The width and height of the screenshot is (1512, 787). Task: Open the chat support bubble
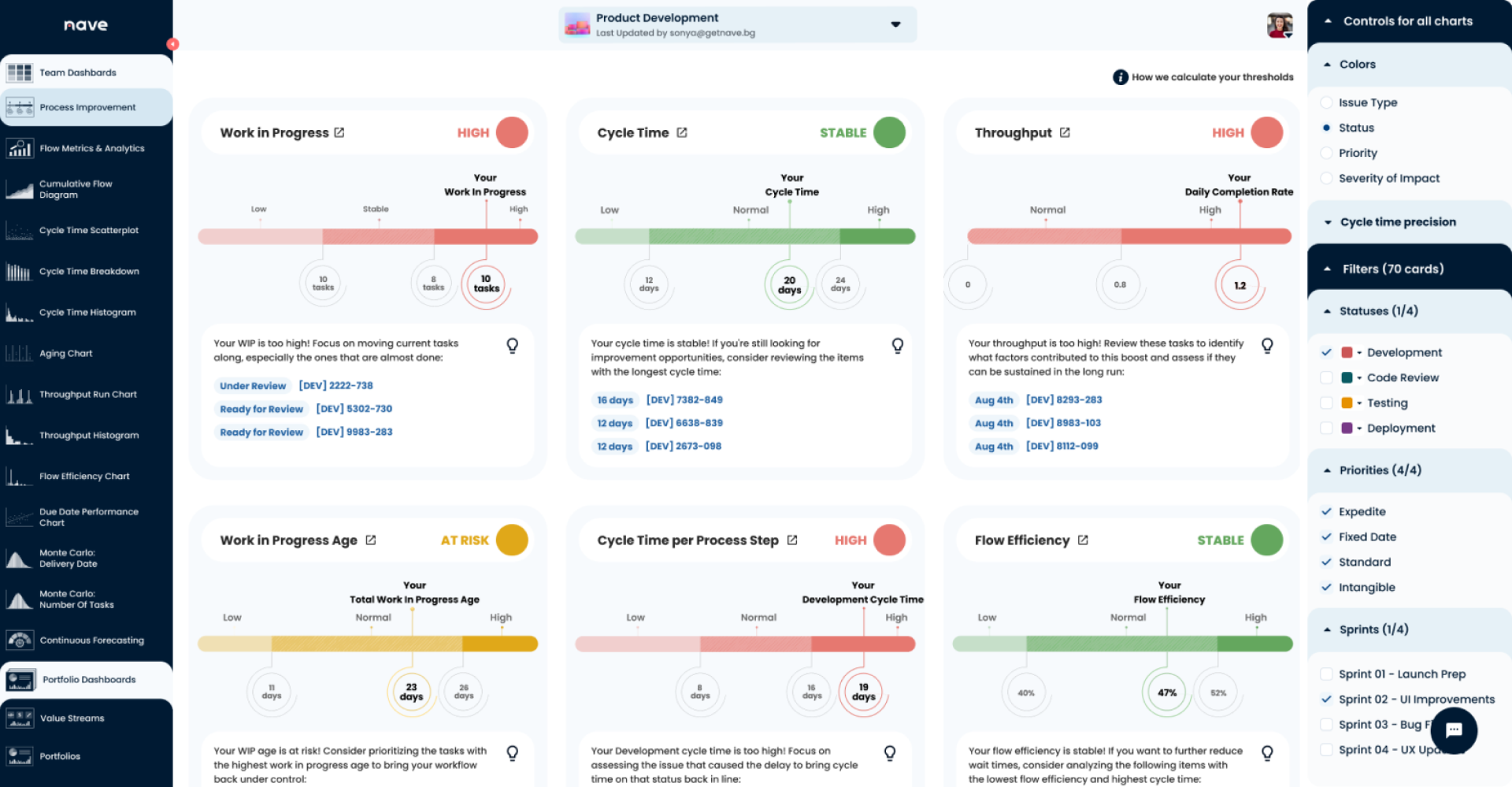1454,730
